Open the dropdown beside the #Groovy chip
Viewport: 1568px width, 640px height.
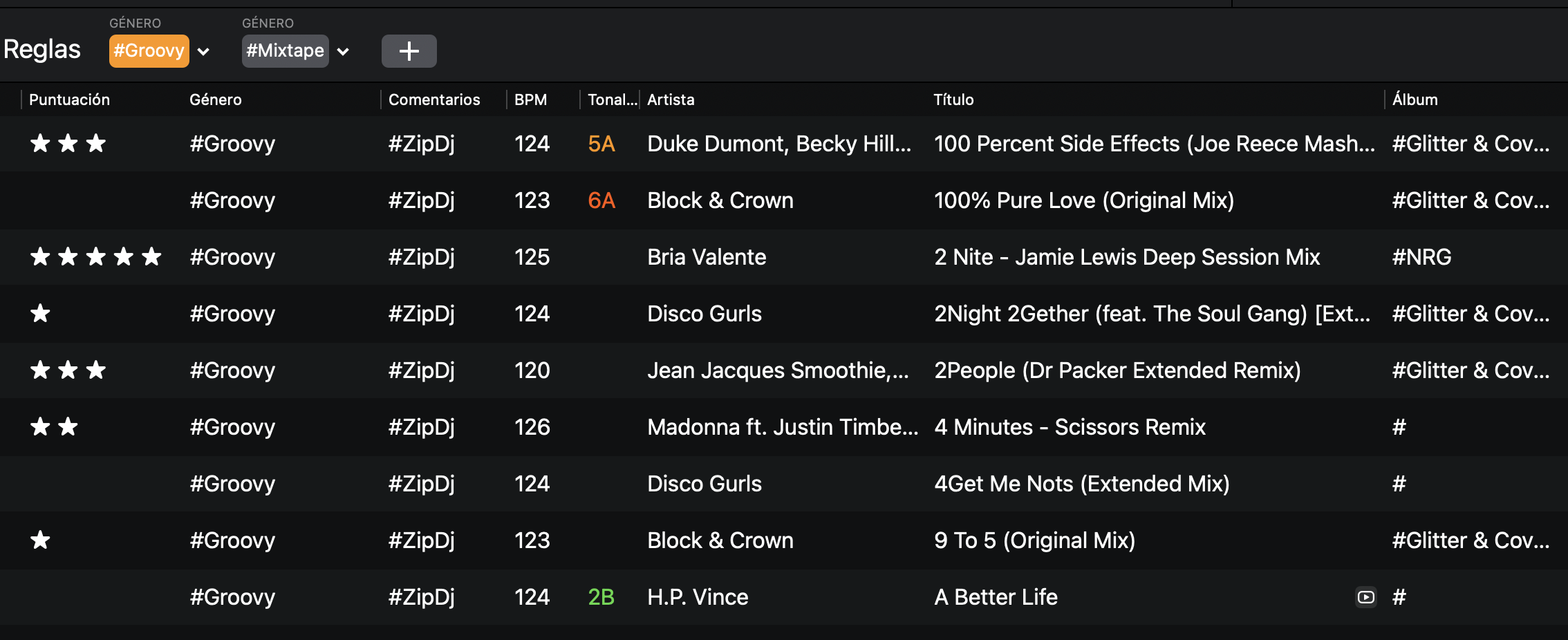tap(203, 51)
